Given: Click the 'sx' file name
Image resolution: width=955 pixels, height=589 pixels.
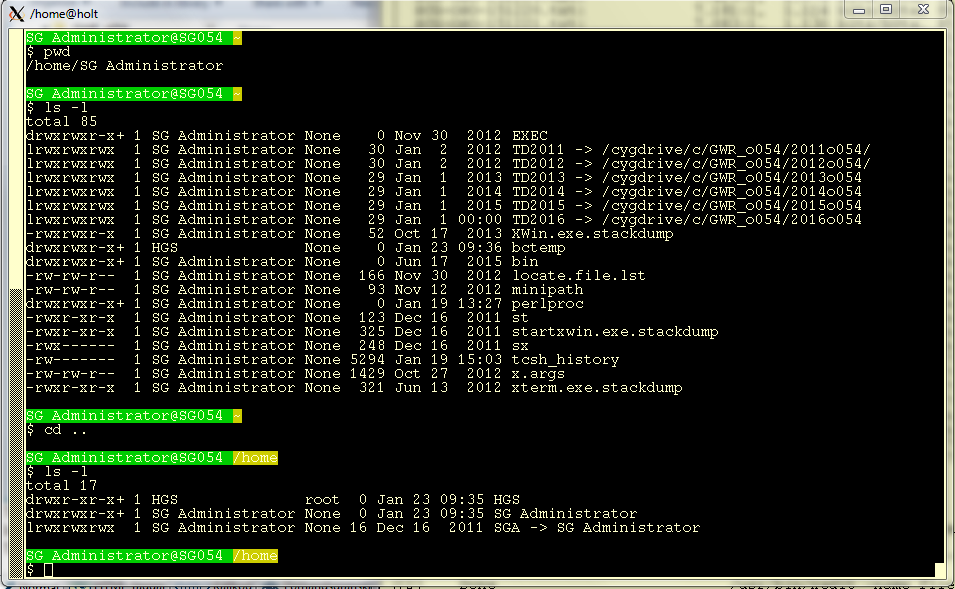Looking at the screenshot, I should pyautogui.click(x=520, y=345).
